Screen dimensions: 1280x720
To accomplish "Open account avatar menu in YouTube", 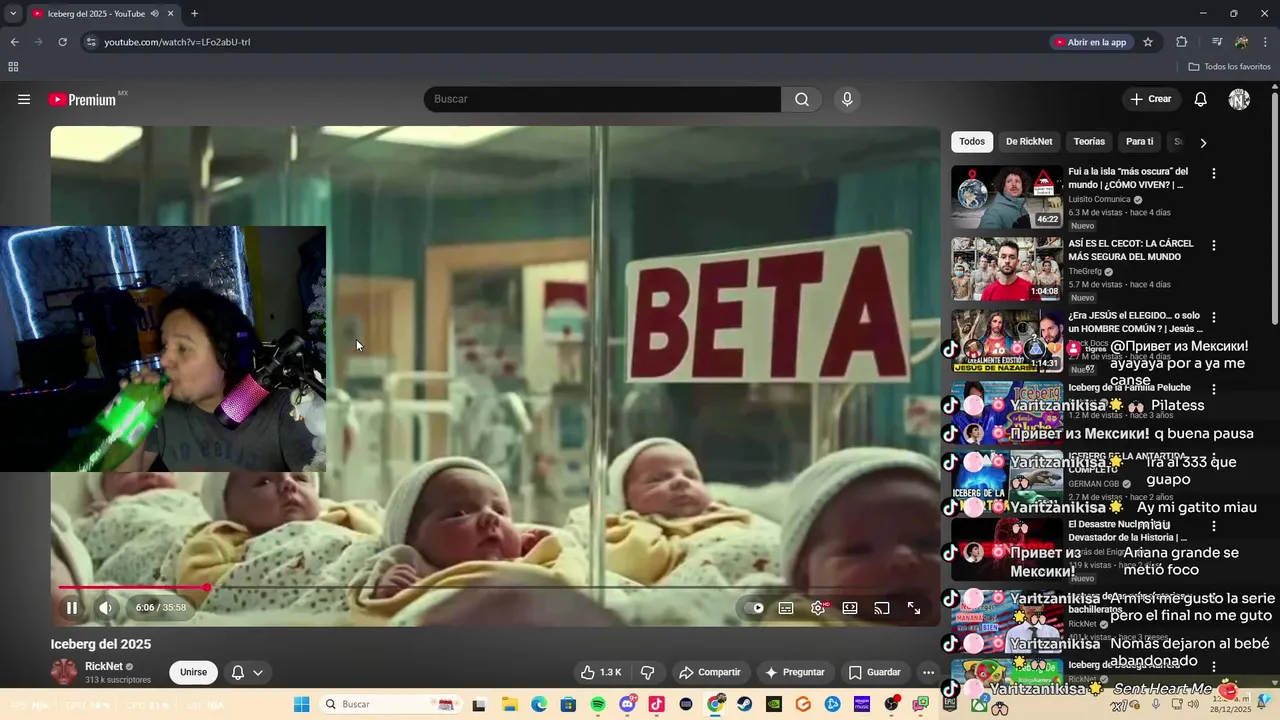I will pyautogui.click(x=1239, y=99).
